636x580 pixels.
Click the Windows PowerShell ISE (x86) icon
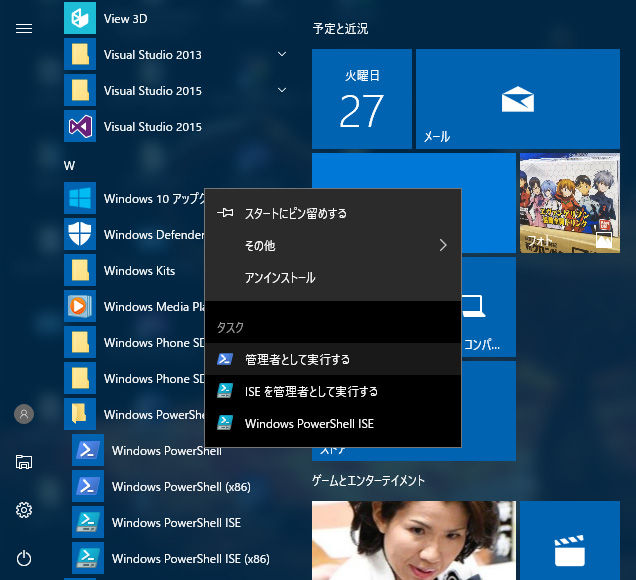pos(88,558)
